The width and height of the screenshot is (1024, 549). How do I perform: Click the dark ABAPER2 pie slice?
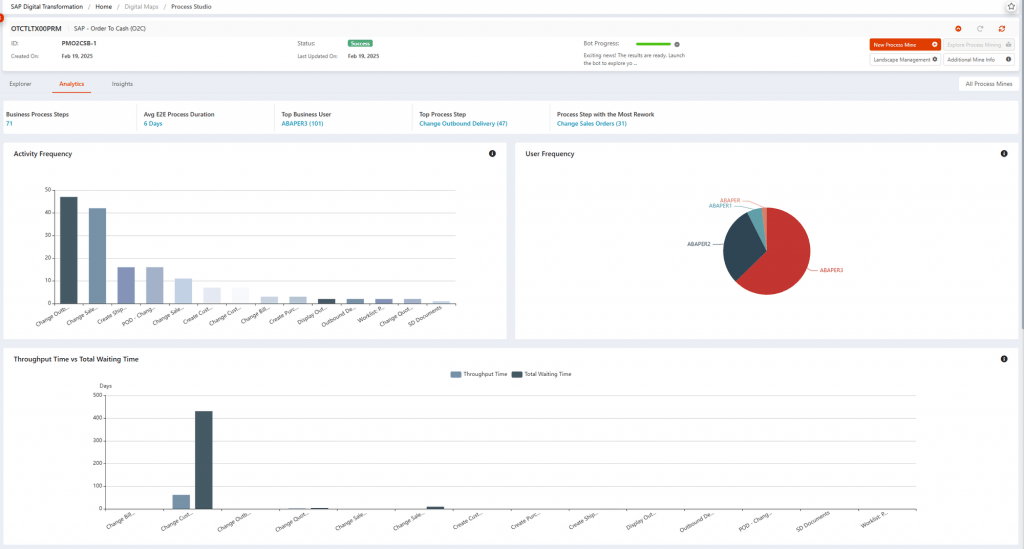point(741,248)
